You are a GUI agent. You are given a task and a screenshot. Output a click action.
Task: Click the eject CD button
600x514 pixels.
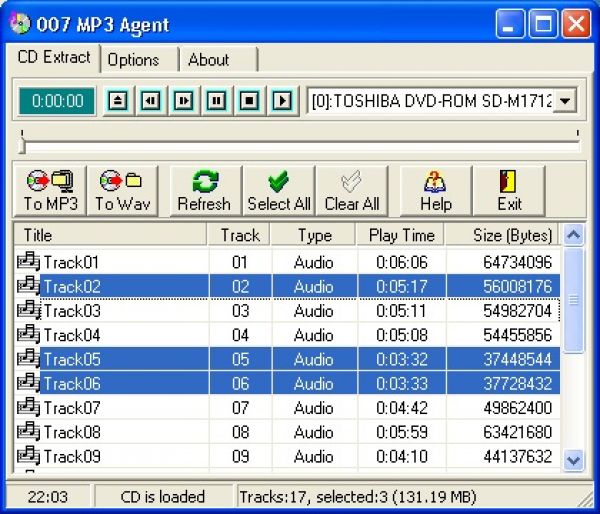click(x=119, y=100)
